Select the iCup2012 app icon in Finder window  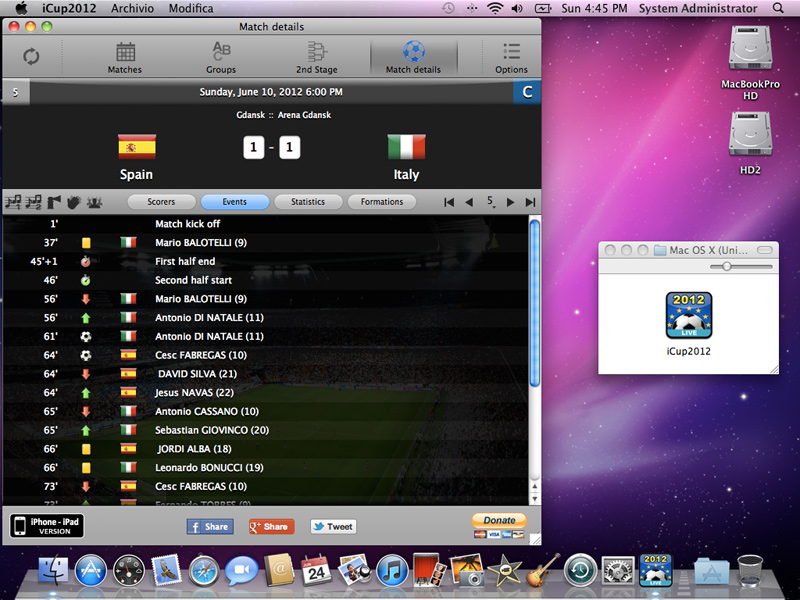[x=689, y=315]
